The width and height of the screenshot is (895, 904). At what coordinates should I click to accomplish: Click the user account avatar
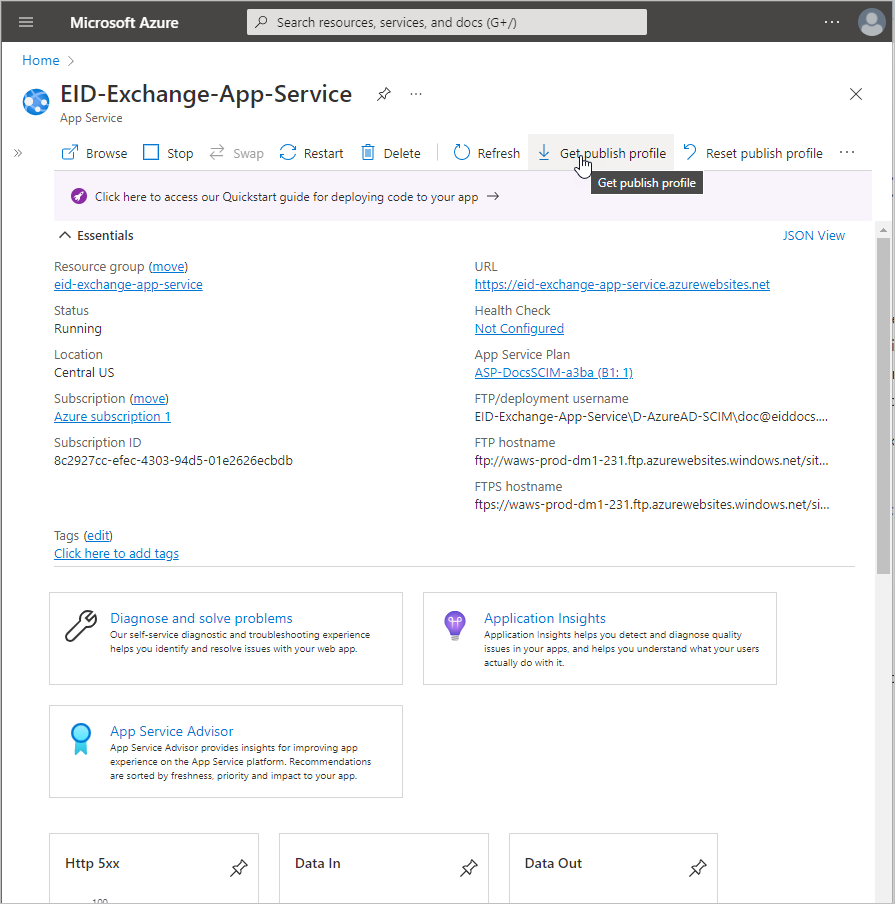tap(871, 22)
